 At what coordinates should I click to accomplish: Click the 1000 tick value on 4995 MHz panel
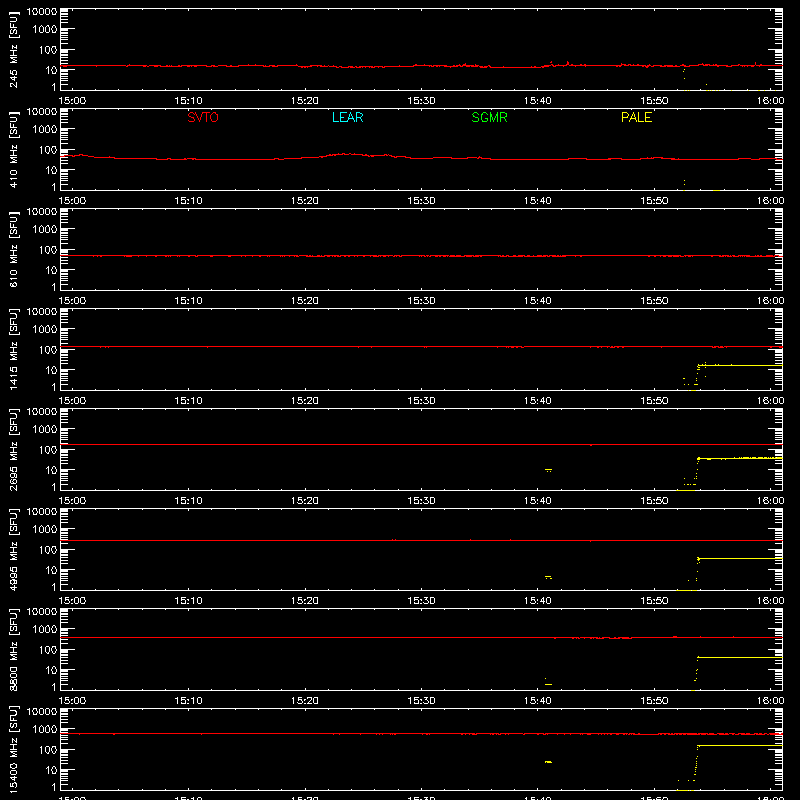[x=45, y=529]
